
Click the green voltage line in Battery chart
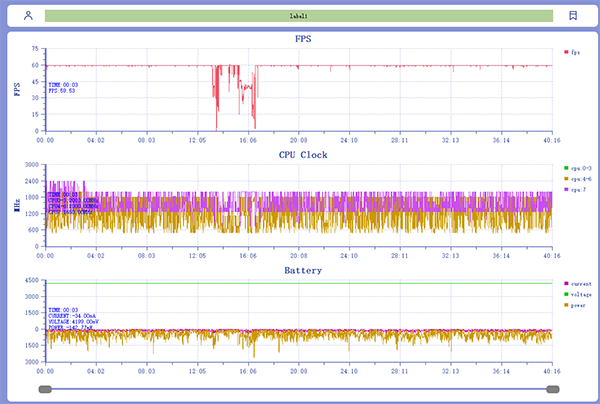point(300,283)
